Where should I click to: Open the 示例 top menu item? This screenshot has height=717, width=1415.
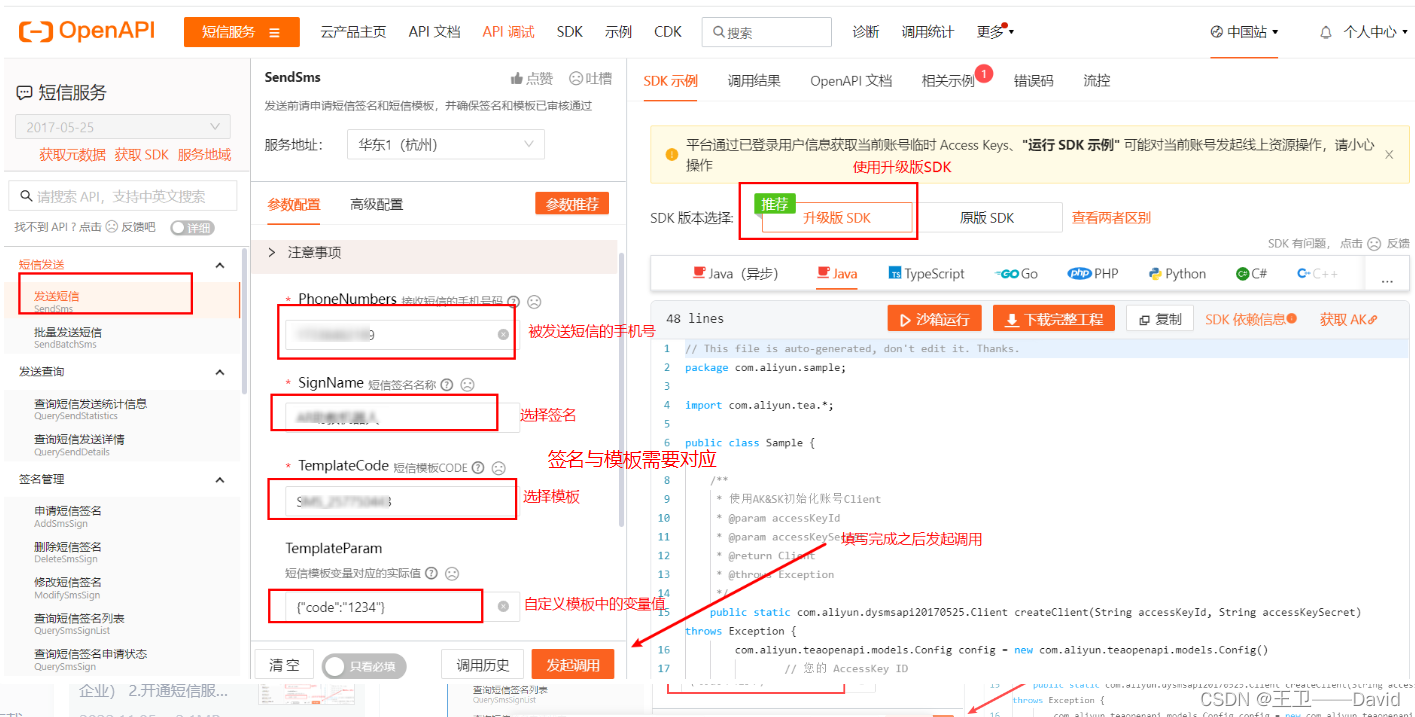coord(618,32)
